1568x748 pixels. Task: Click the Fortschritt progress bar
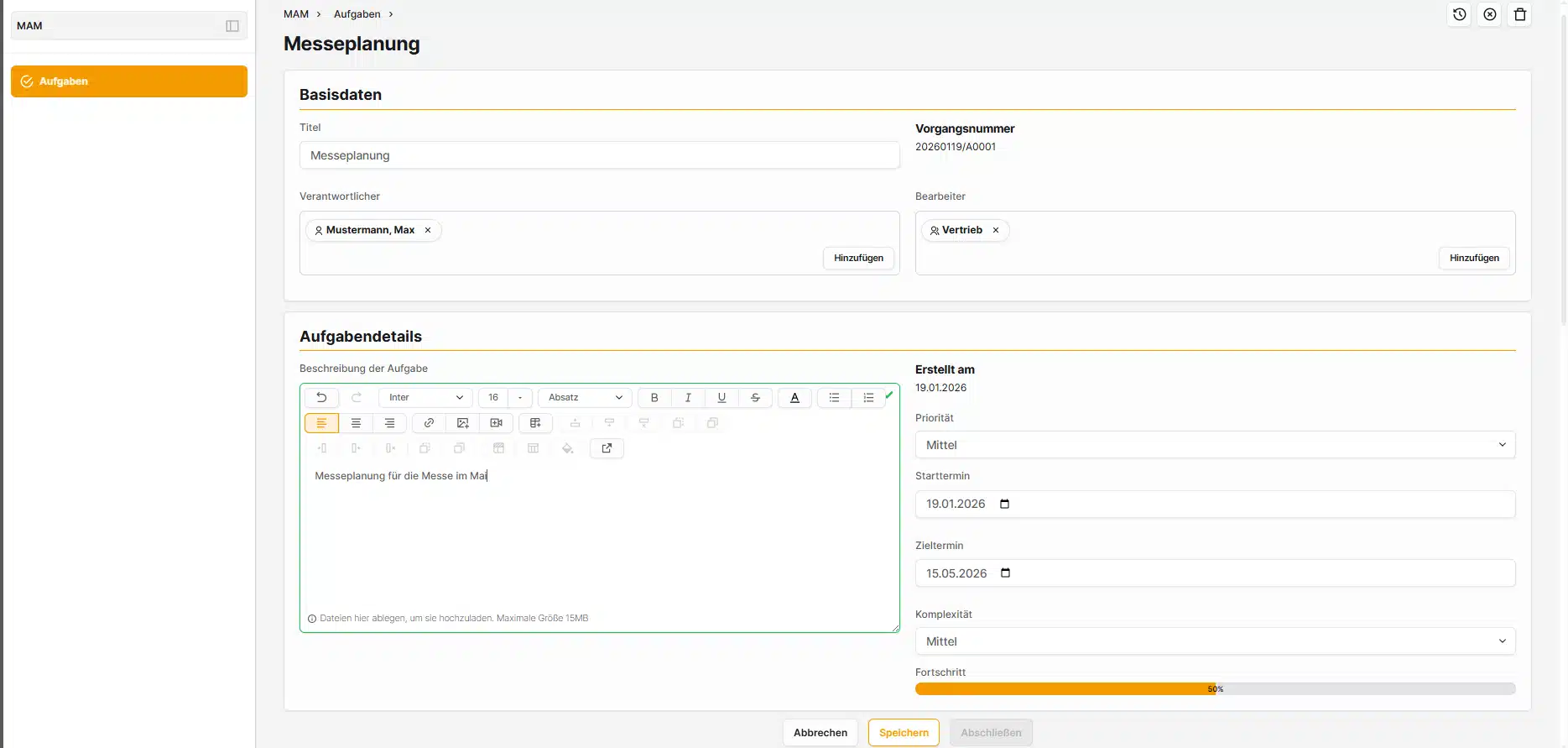pyautogui.click(x=1214, y=689)
